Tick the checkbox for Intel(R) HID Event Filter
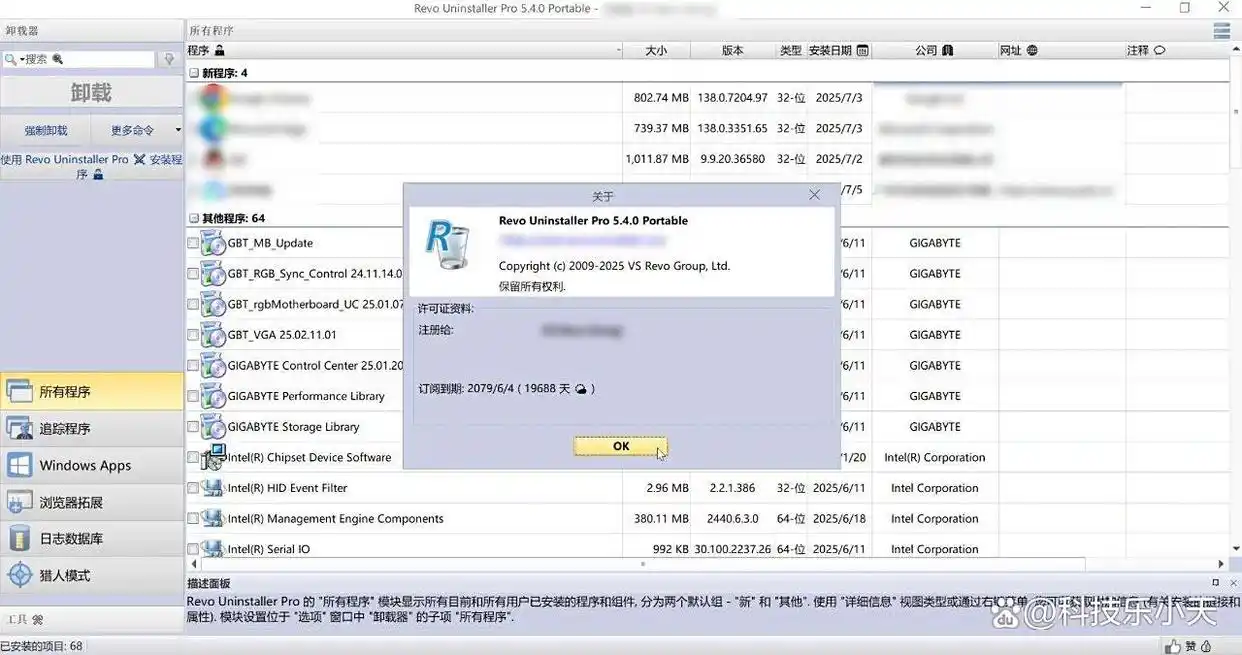Image resolution: width=1242 pixels, height=655 pixels. [193, 488]
